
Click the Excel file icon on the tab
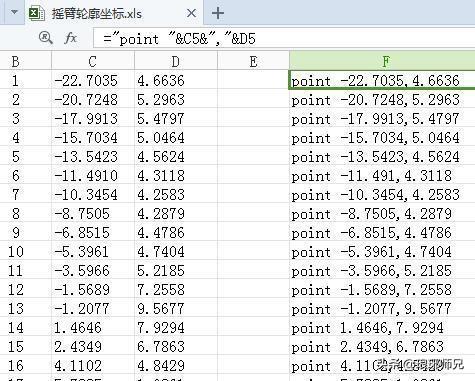click(x=37, y=13)
